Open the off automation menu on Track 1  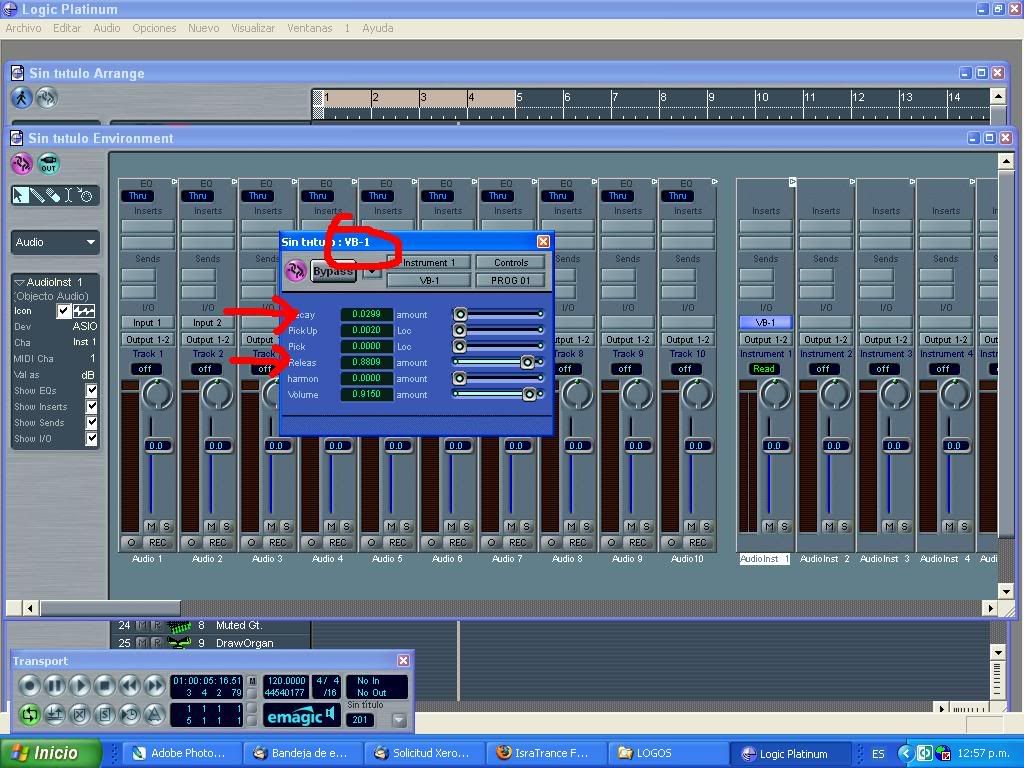[145, 369]
